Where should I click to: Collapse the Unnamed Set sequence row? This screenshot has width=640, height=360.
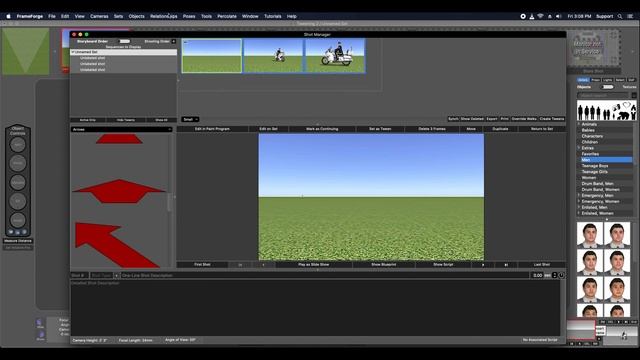(x=73, y=52)
